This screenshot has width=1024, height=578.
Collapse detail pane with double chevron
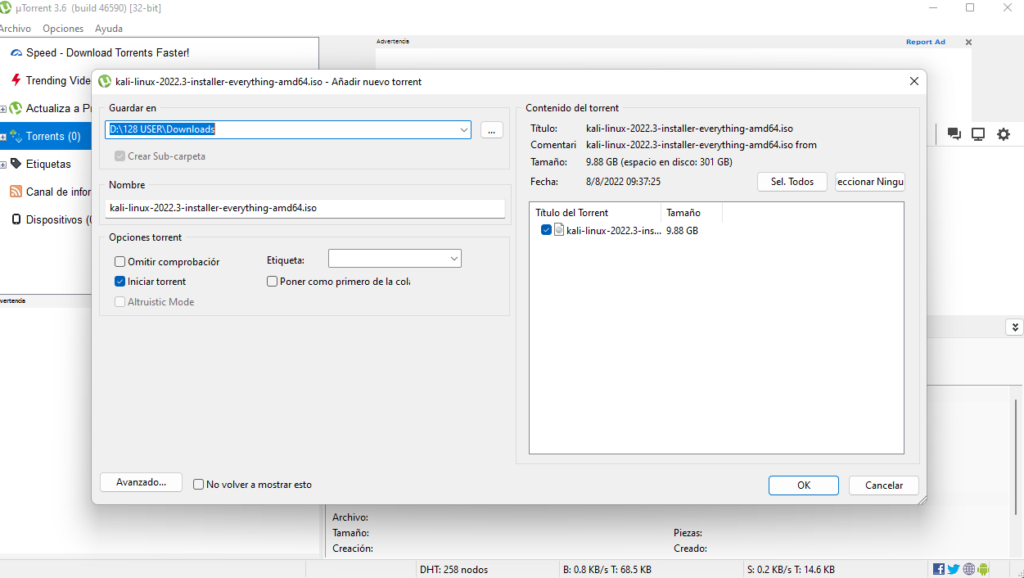1014,327
